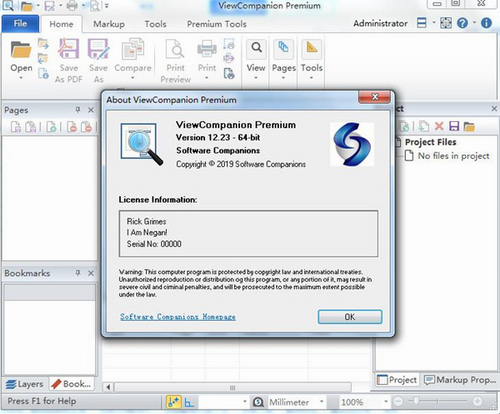Switch to the Home ribbon tab

point(61,24)
